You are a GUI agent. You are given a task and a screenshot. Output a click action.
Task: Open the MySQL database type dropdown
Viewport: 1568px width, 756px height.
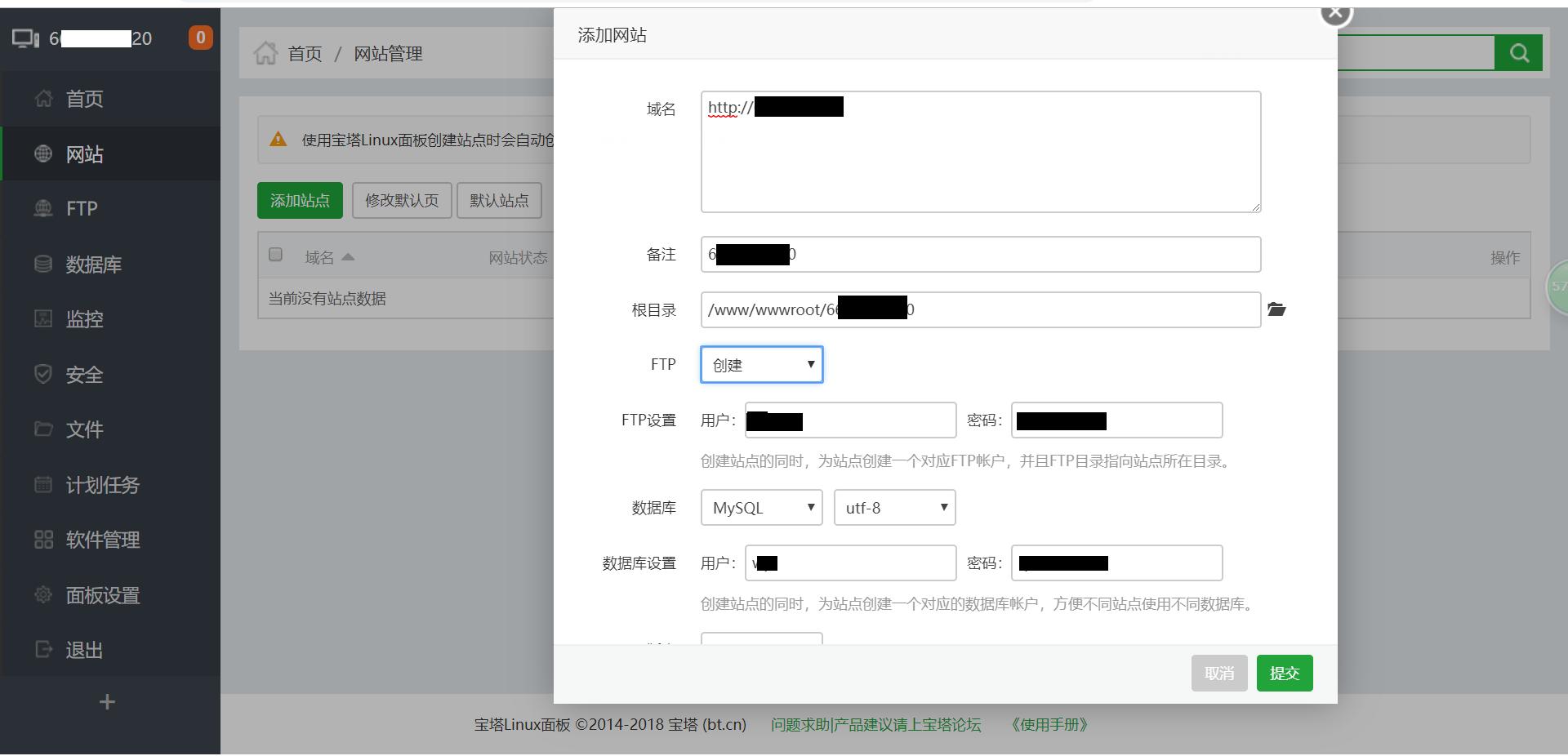click(760, 507)
